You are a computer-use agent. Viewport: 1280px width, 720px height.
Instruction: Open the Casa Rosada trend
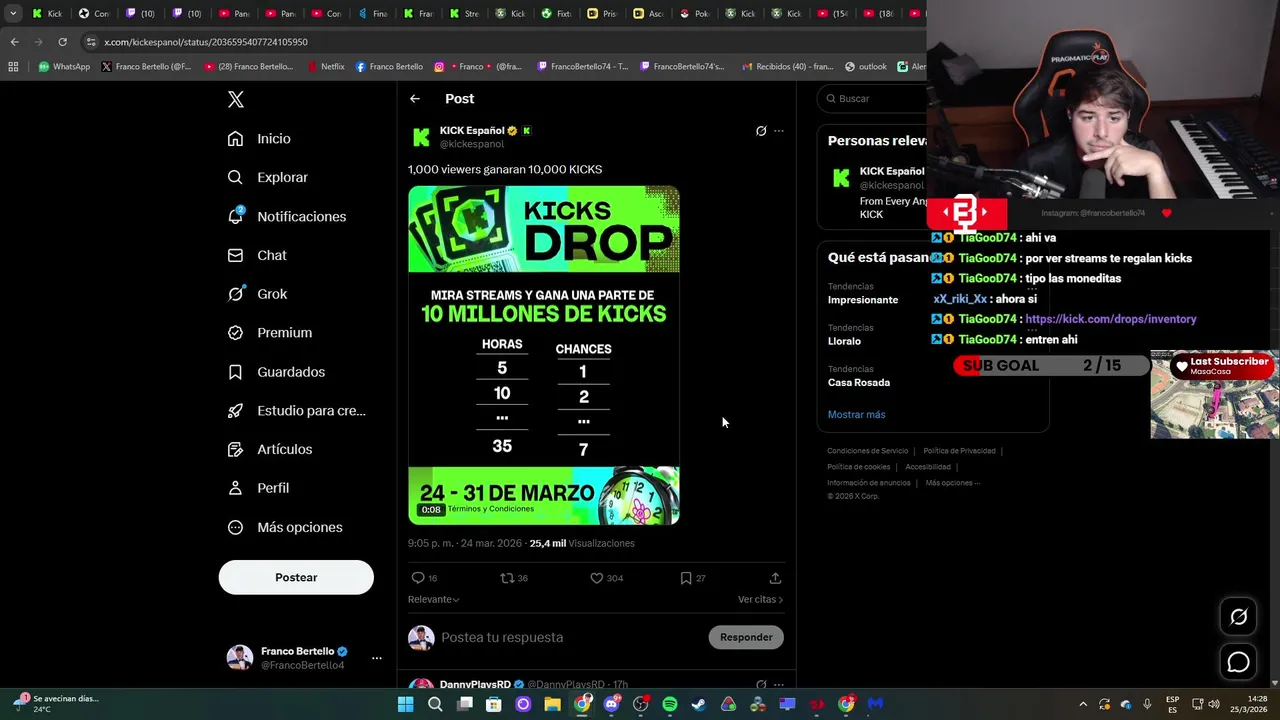859,382
